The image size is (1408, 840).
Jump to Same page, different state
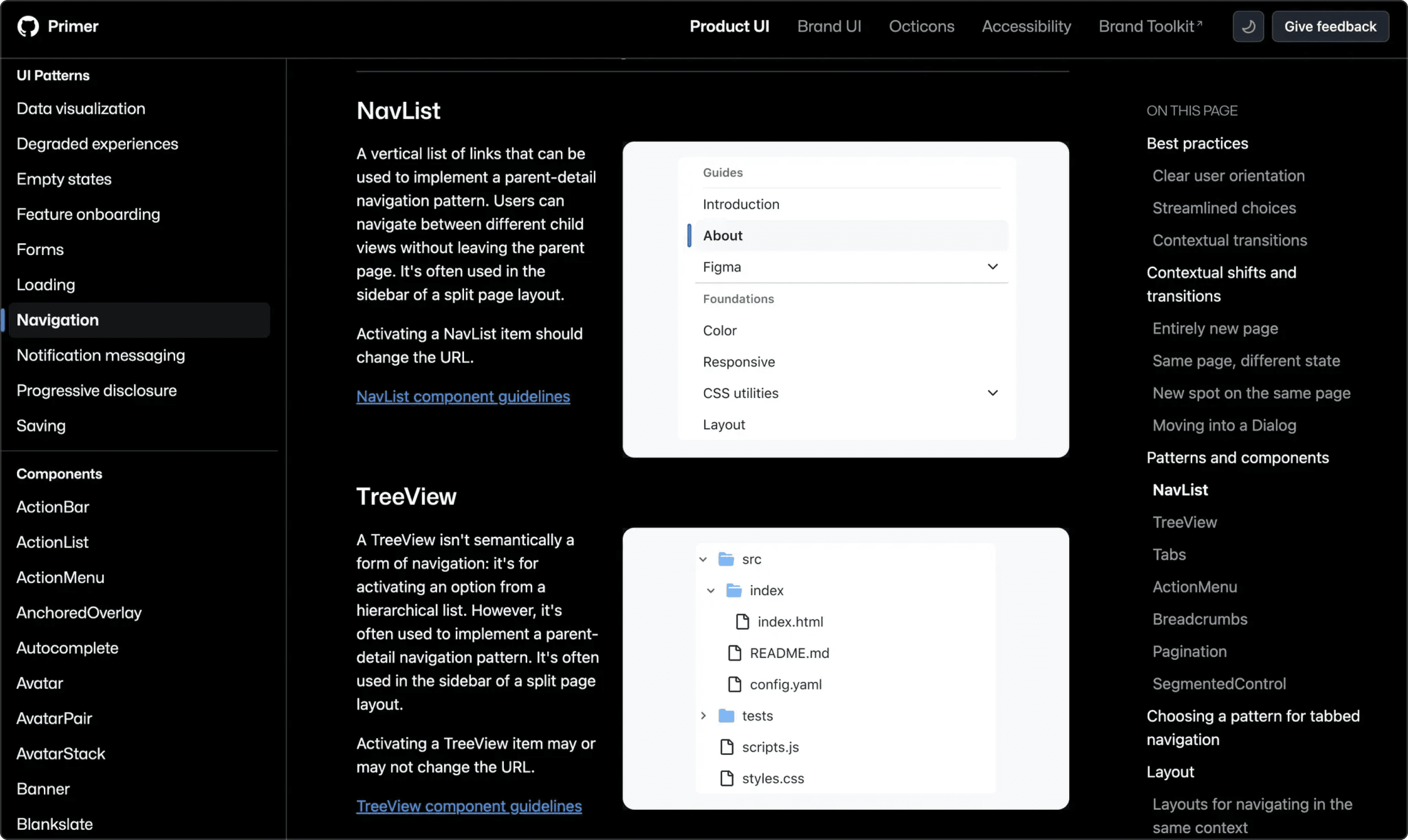[x=1246, y=361]
